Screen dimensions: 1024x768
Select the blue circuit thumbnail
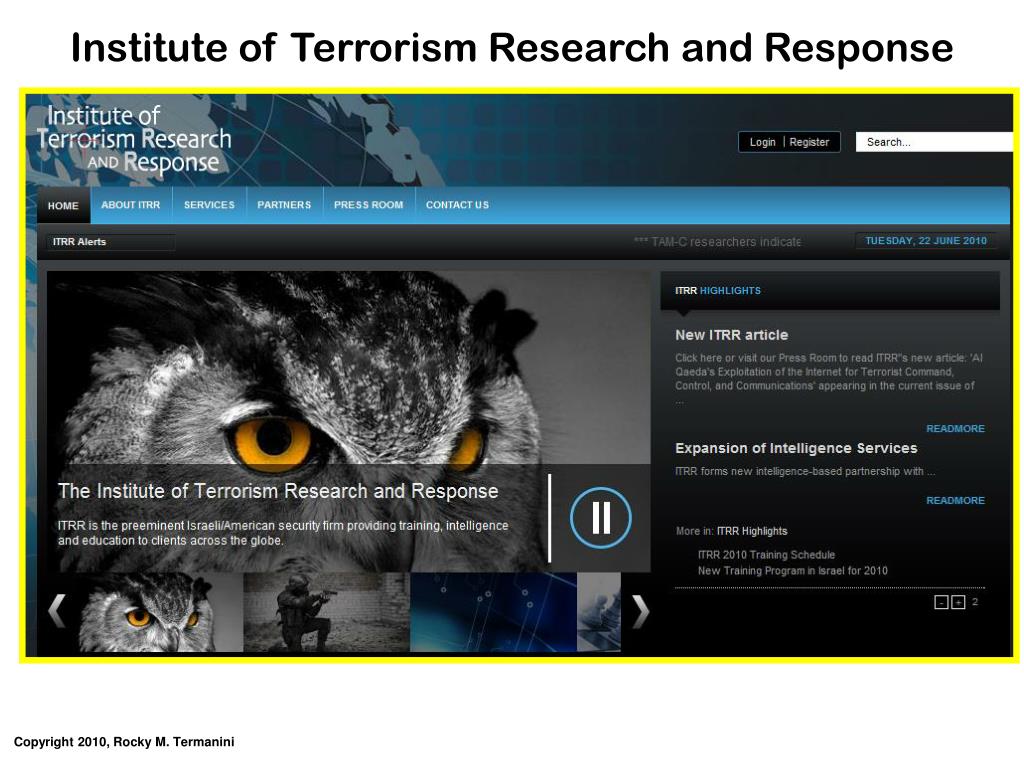pos(493,613)
